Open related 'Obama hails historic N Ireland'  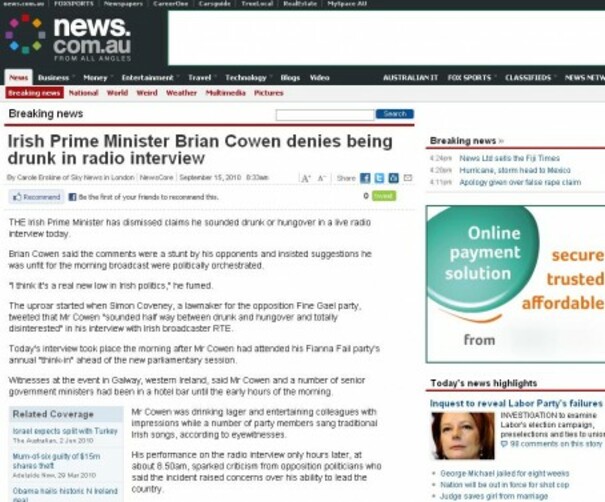click(65, 494)
